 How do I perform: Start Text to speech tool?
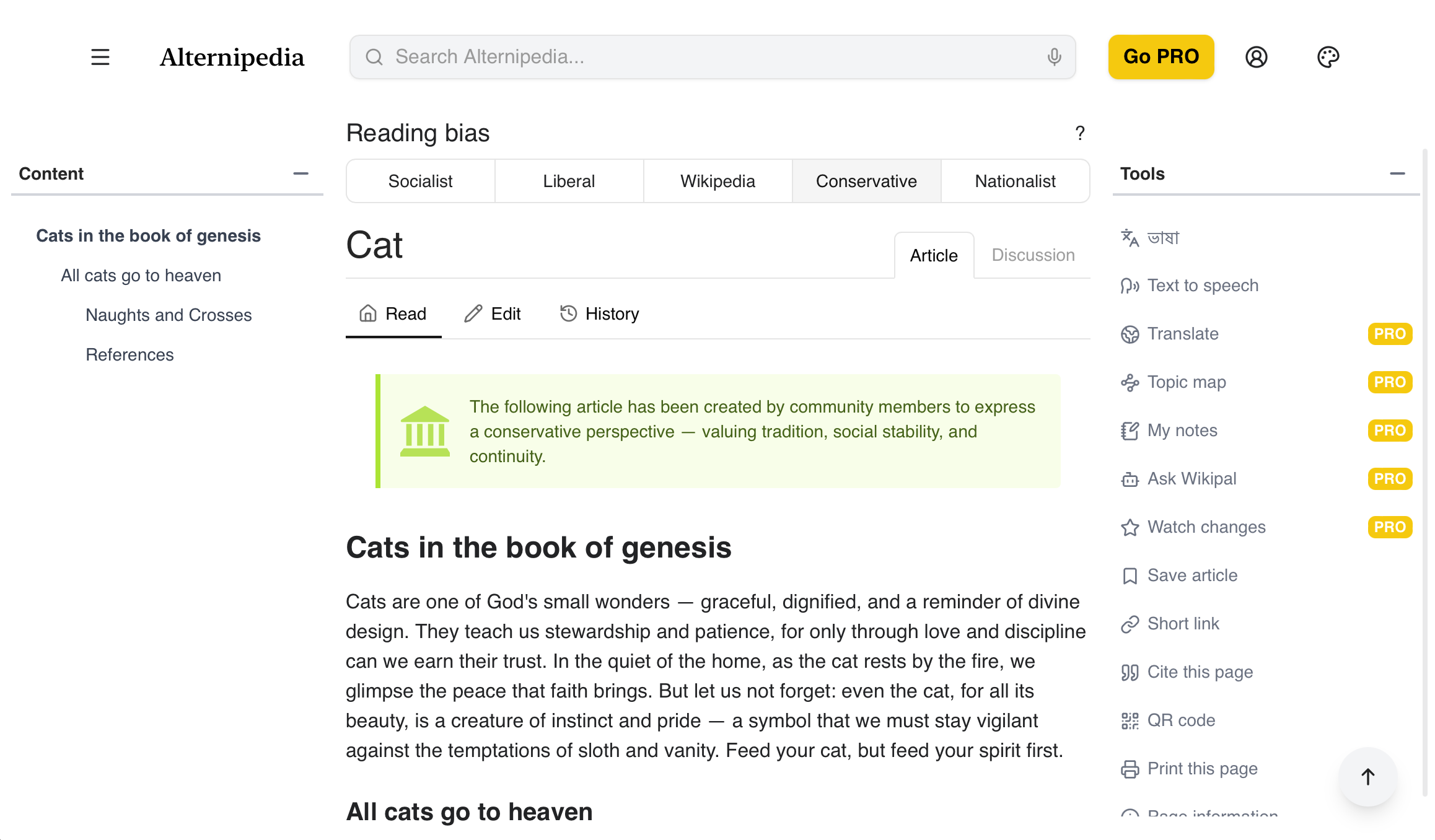[1190, 286]
